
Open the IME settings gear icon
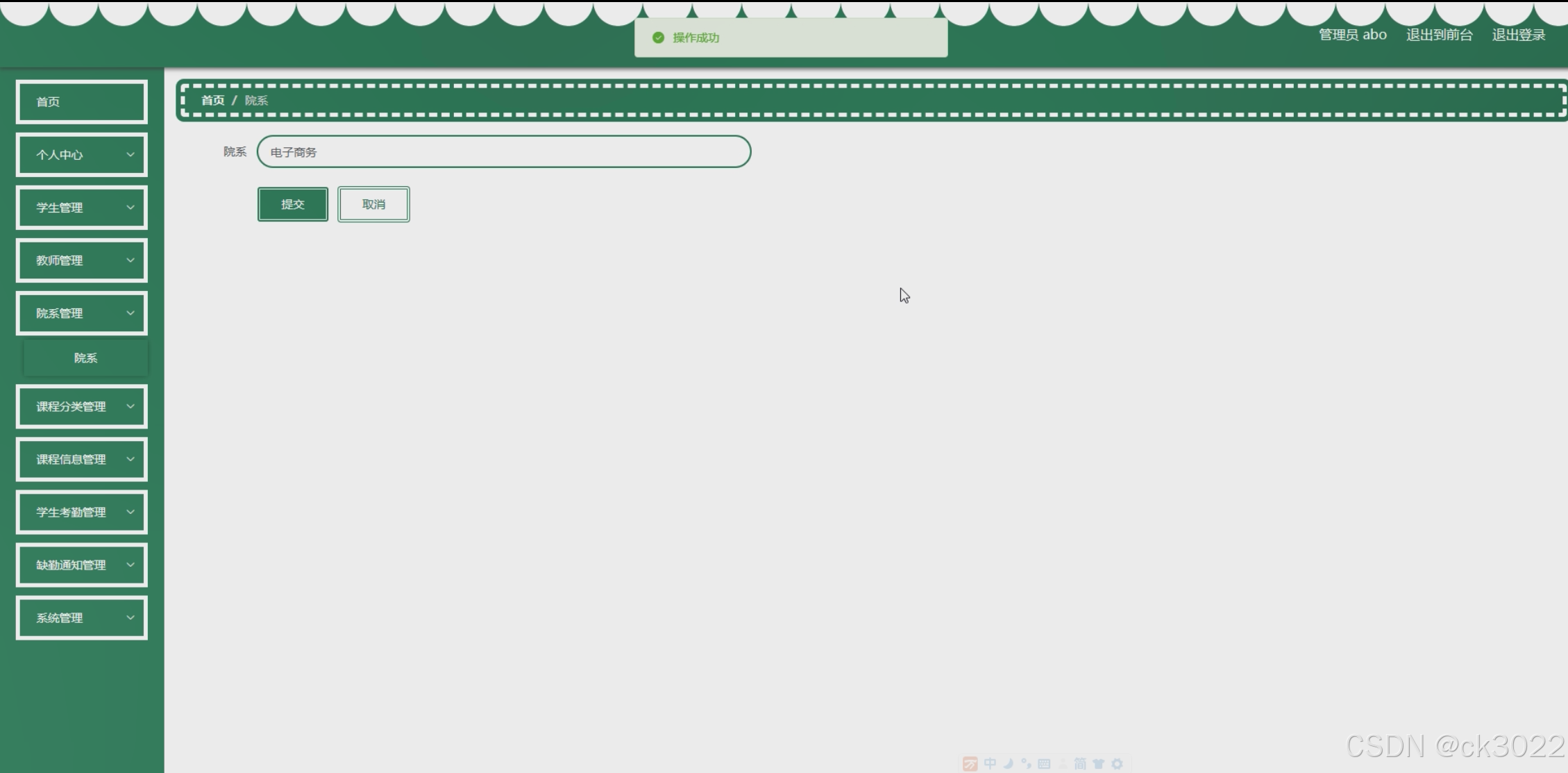pyautogui.click(x=1117, y=763)
